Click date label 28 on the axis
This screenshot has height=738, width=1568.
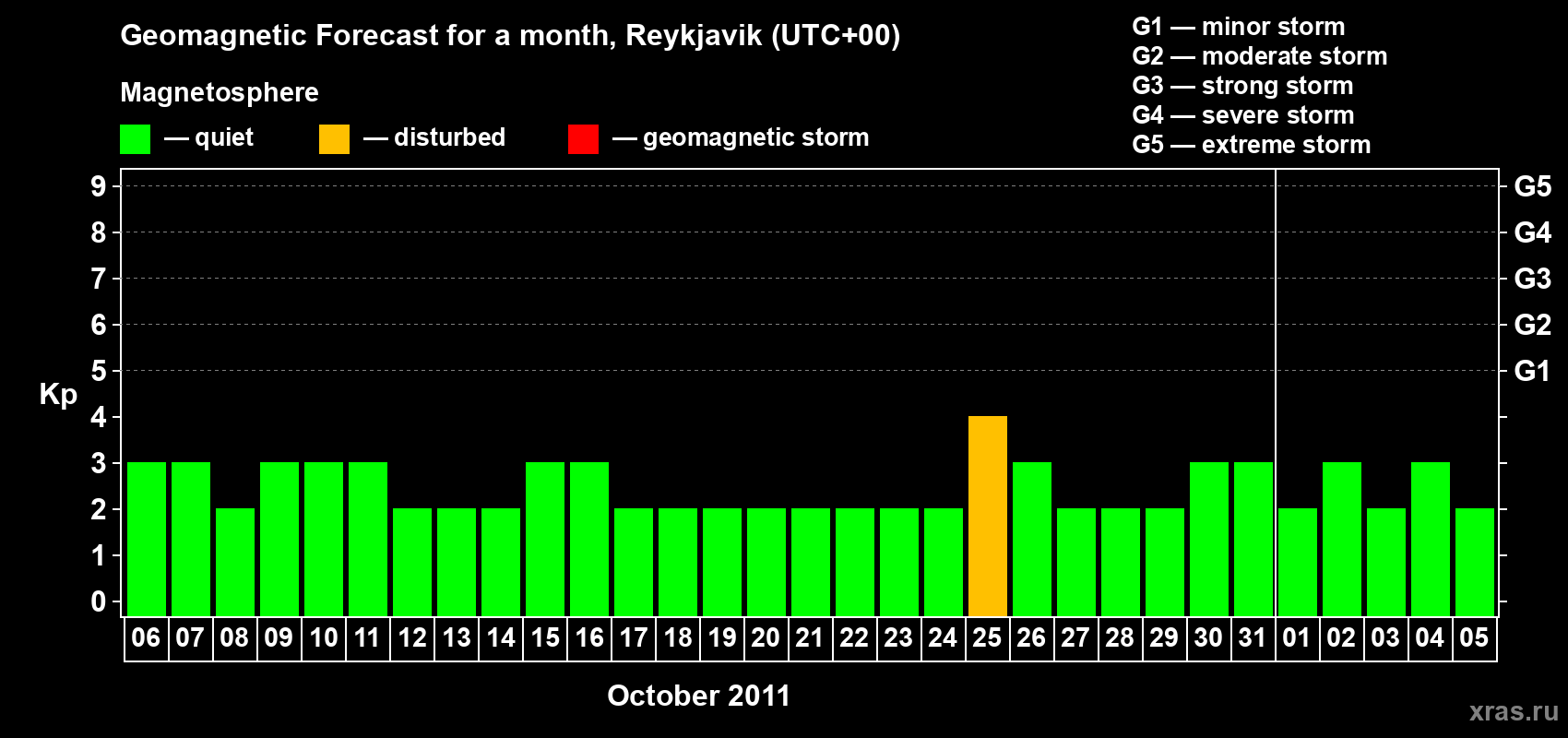click(1120, 637)
